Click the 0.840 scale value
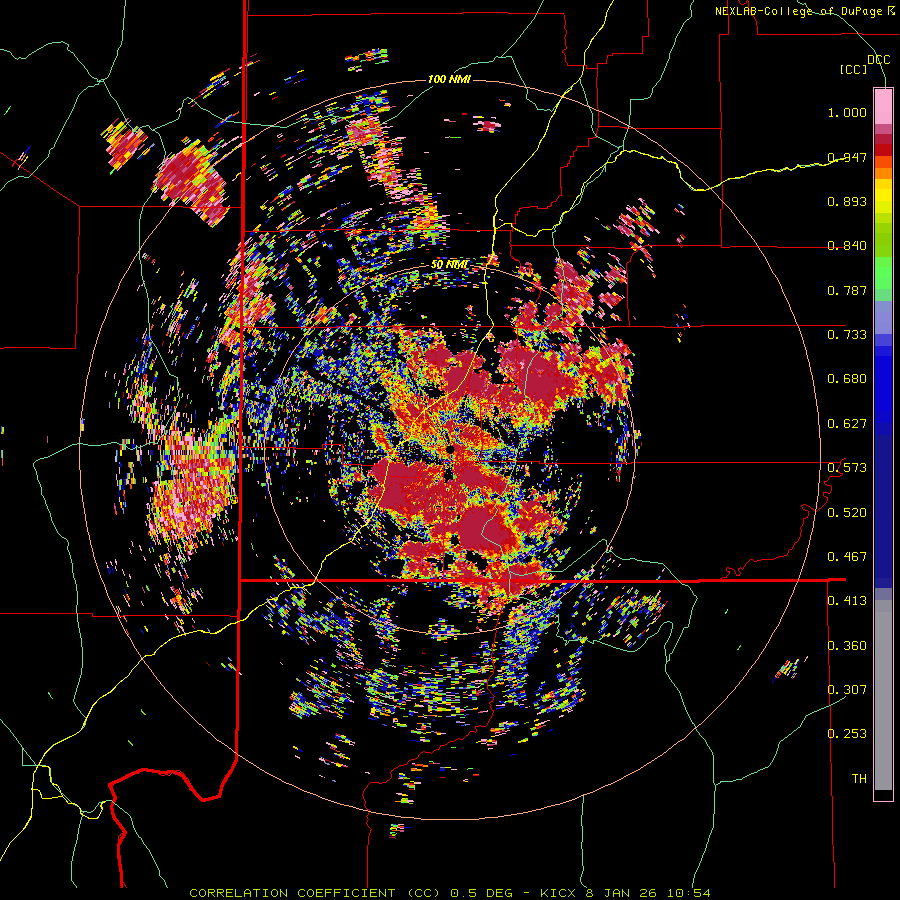This screenshot has width=900, height=900. point(847,246)
